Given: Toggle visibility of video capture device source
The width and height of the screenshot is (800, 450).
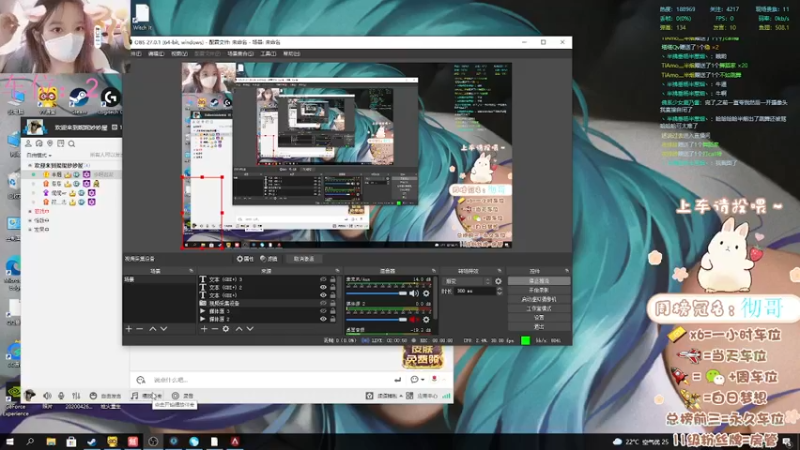Looking at the screenshot, I should click(x=323, y=303).
